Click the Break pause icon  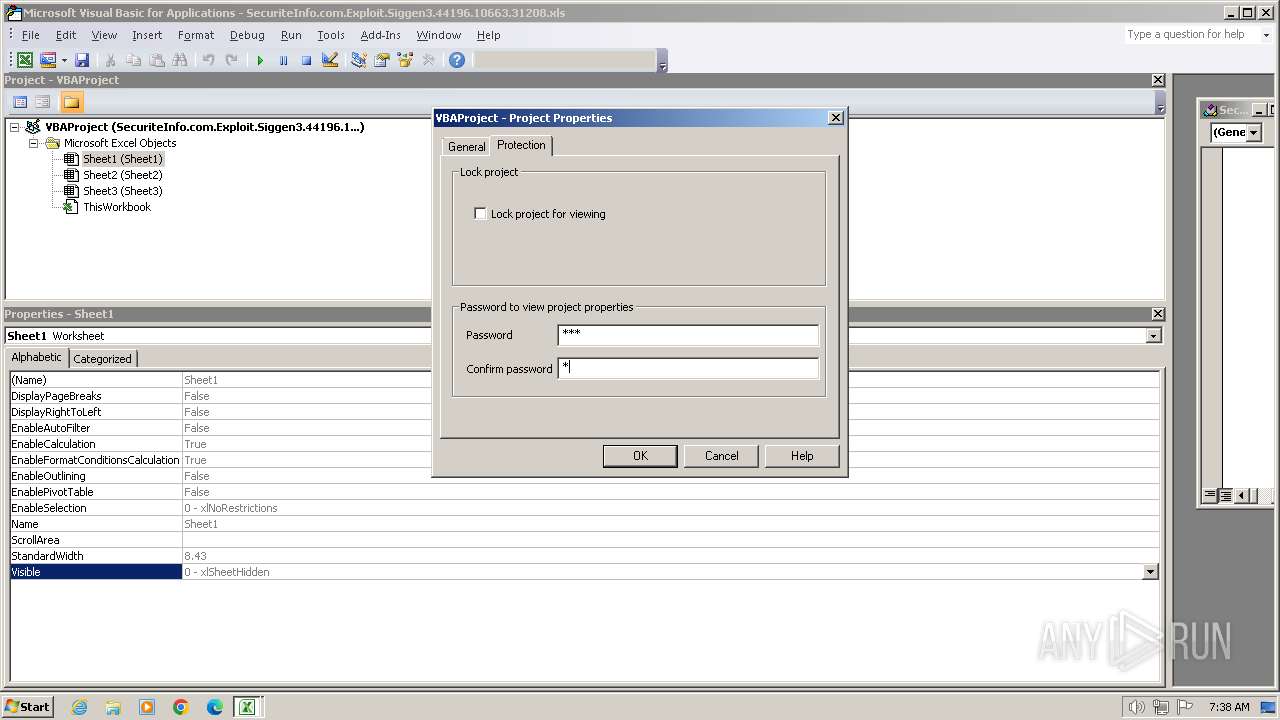283,60
